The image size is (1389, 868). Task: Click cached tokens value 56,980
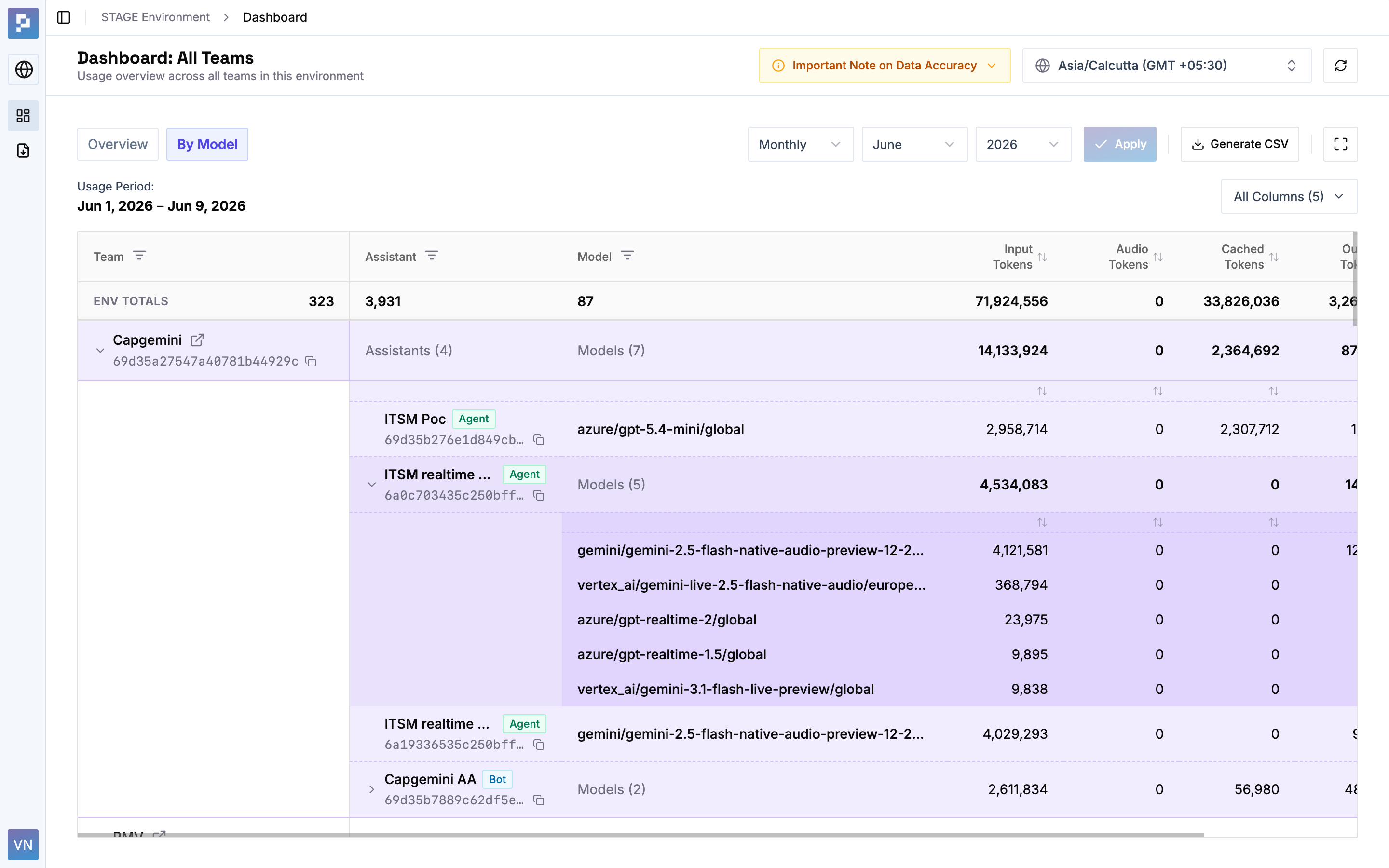pos(1256,789)
